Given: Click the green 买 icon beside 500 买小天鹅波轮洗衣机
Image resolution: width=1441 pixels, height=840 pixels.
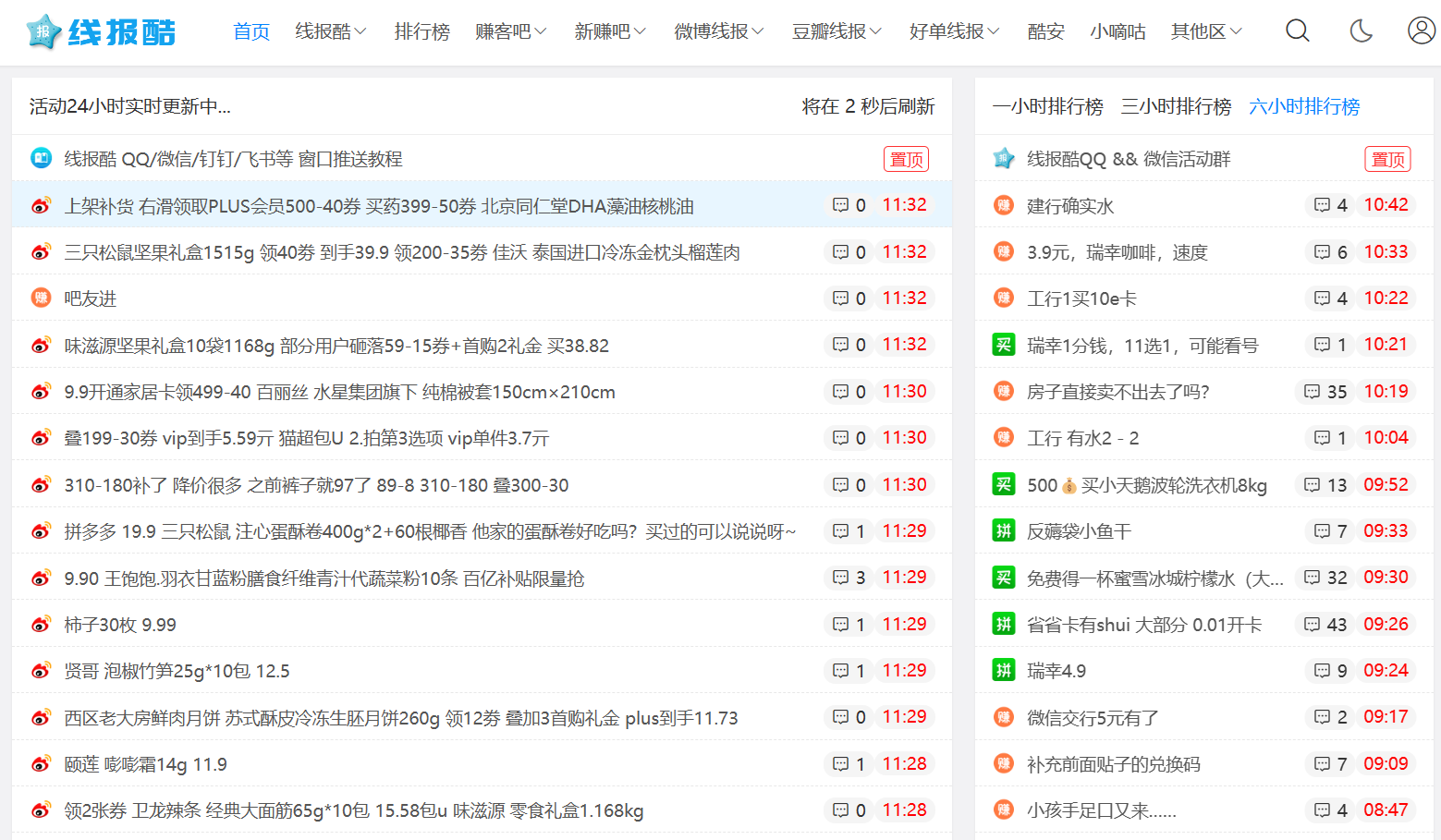Looking at the screenshot, I should coord(1004,484).
